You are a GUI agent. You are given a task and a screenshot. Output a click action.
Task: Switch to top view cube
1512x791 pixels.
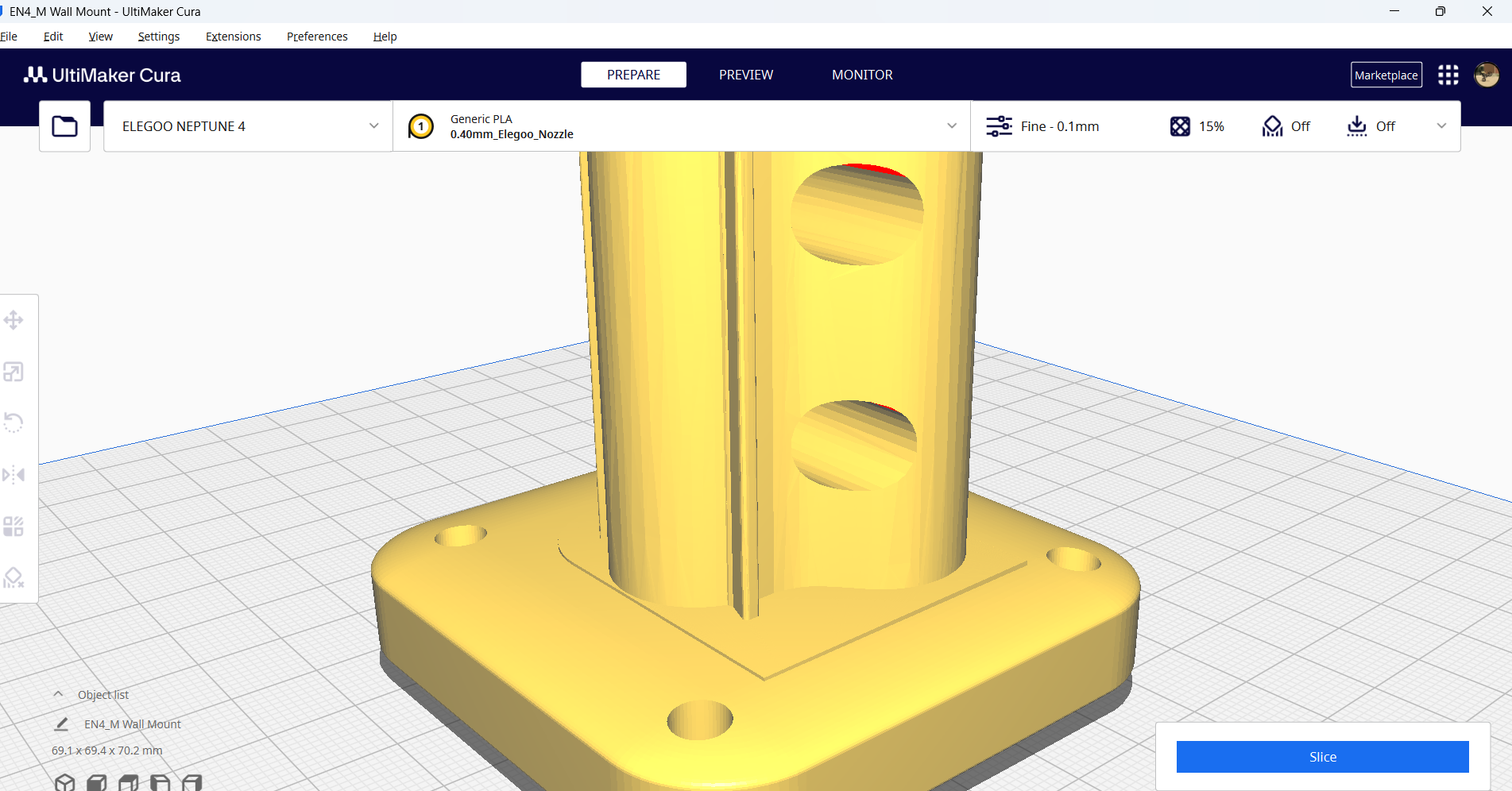click(x=129, y=783)
